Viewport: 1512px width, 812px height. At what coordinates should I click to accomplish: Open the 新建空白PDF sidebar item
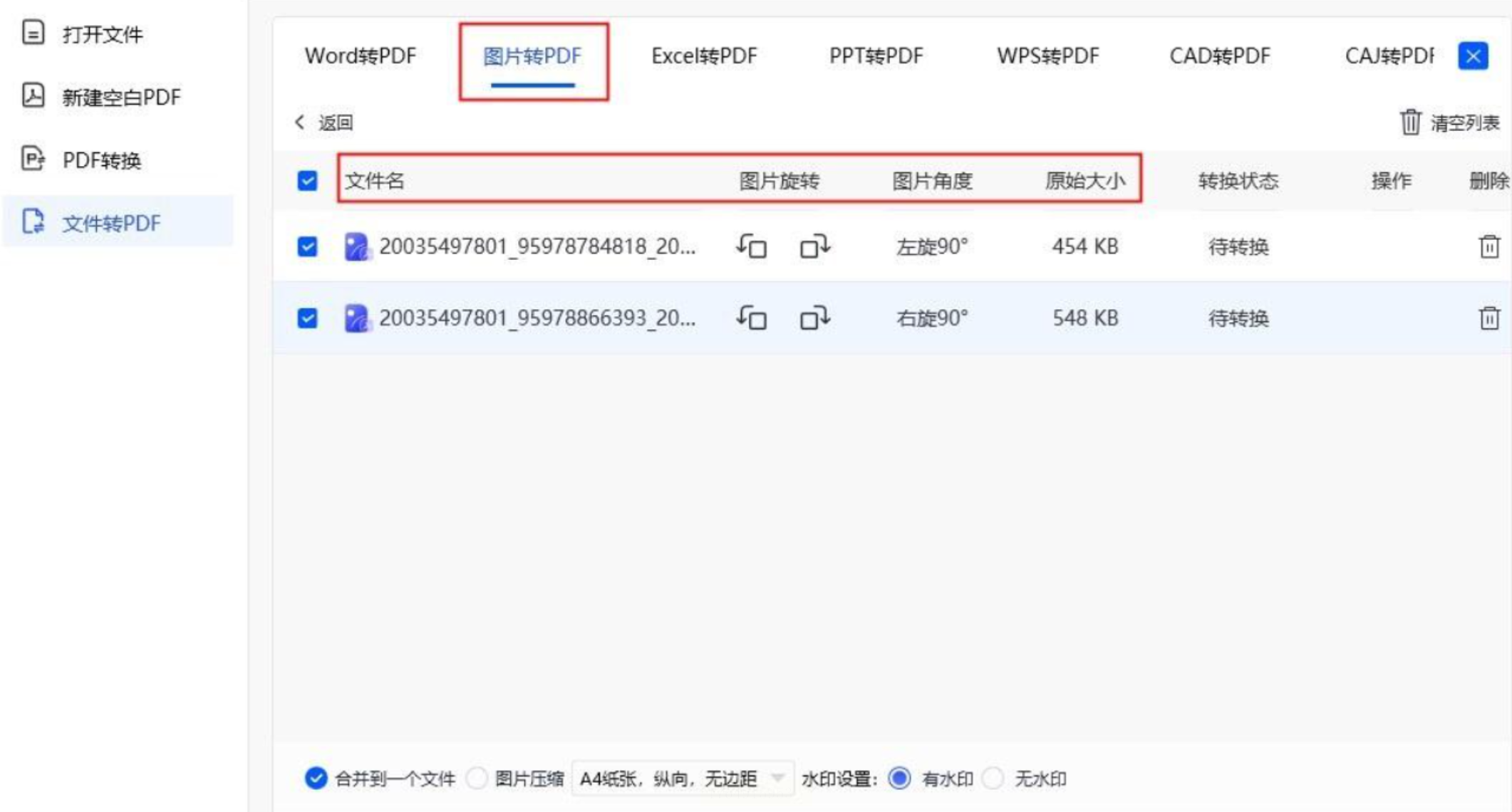[120, 97]
